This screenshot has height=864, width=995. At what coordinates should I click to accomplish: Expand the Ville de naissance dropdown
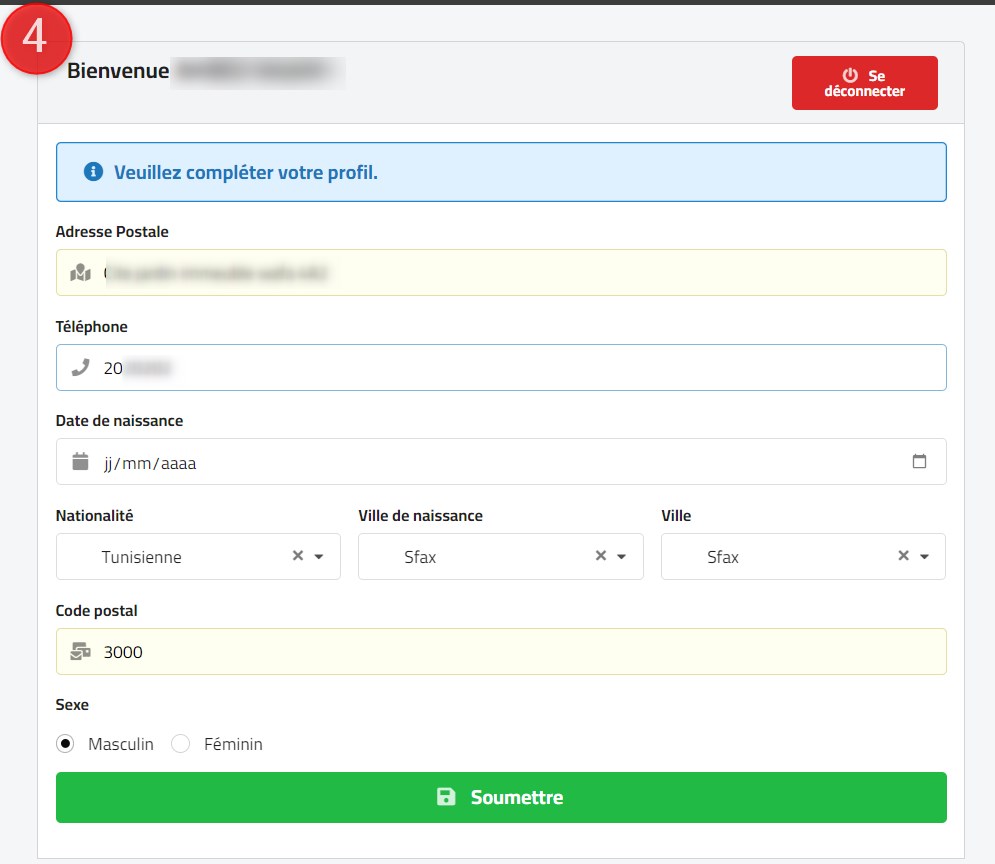pyautogui.click(x=622, y=557)
